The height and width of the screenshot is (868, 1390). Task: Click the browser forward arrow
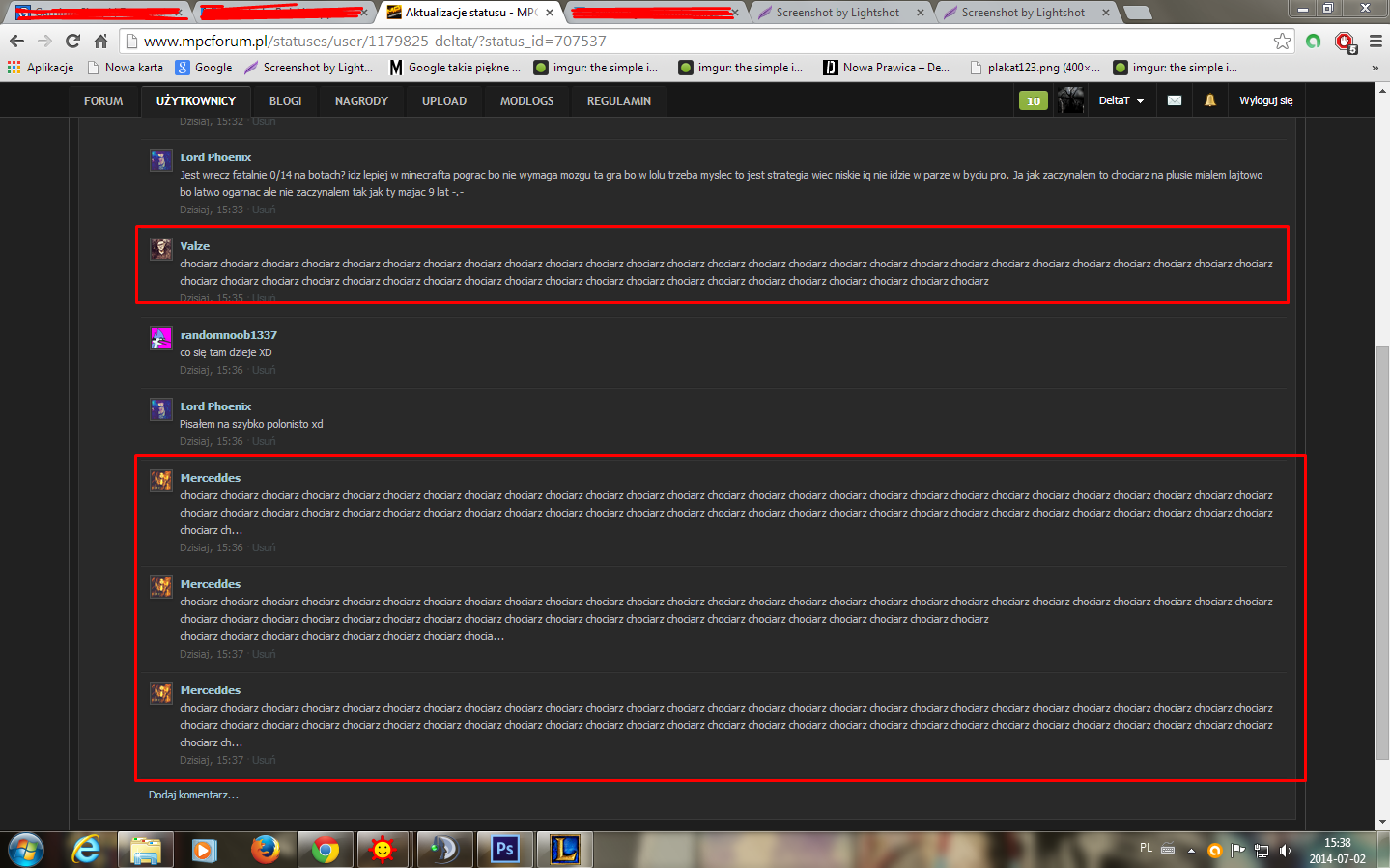tap(44, 41)
